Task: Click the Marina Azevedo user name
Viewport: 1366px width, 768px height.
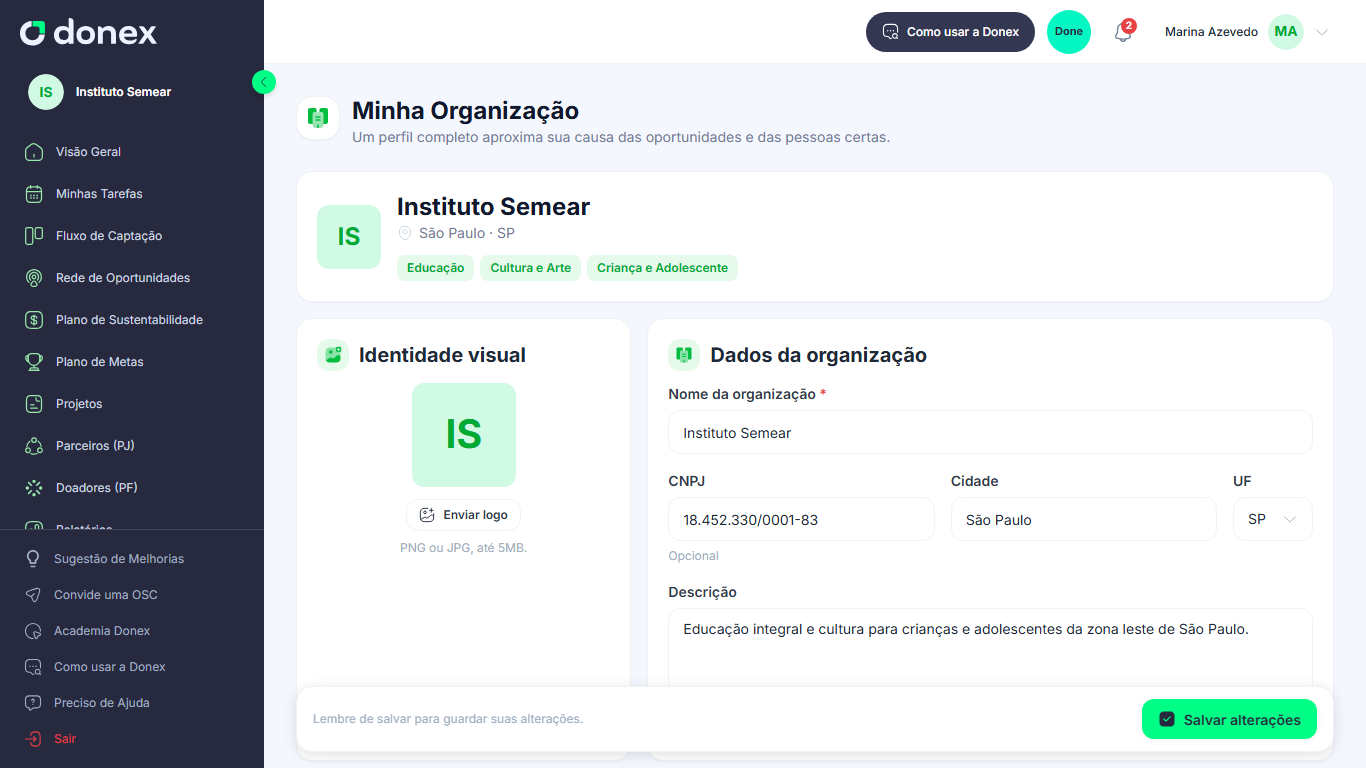Action: tap(1211, 32)
